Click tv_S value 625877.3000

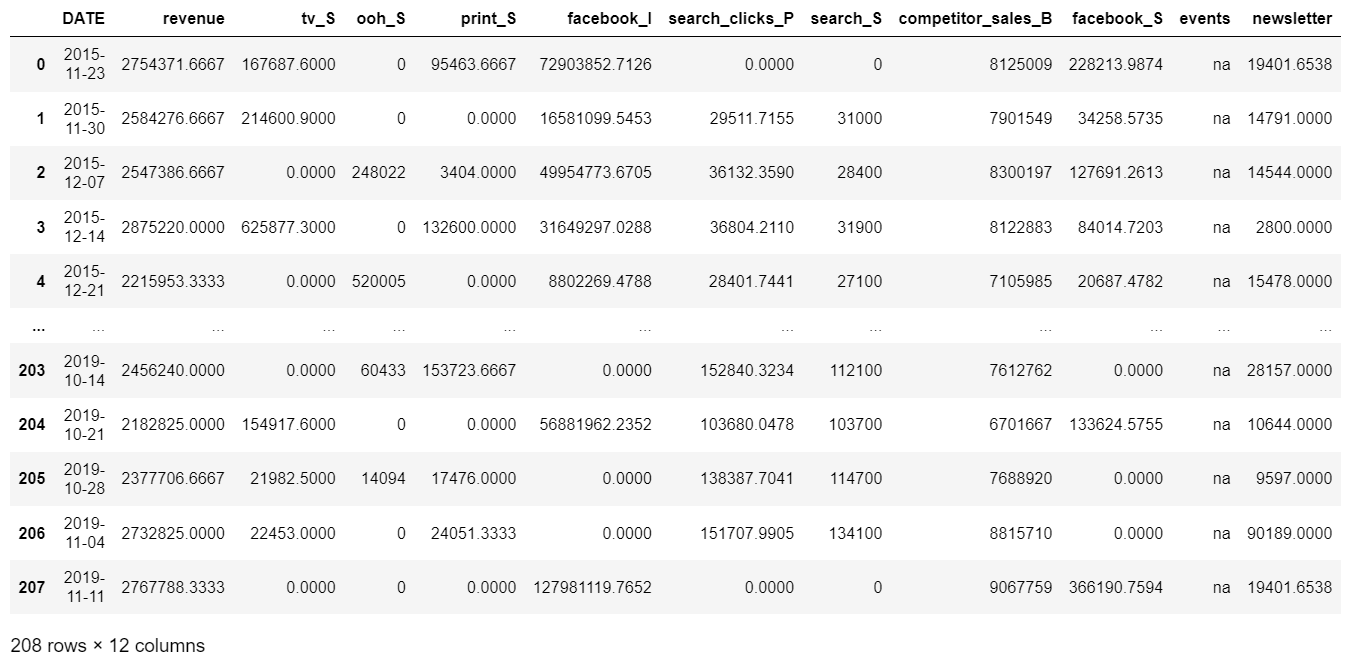[289, 227]
